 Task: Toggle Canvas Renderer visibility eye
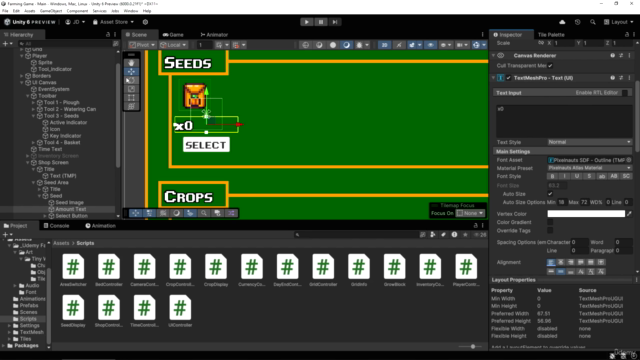(501, 56)
